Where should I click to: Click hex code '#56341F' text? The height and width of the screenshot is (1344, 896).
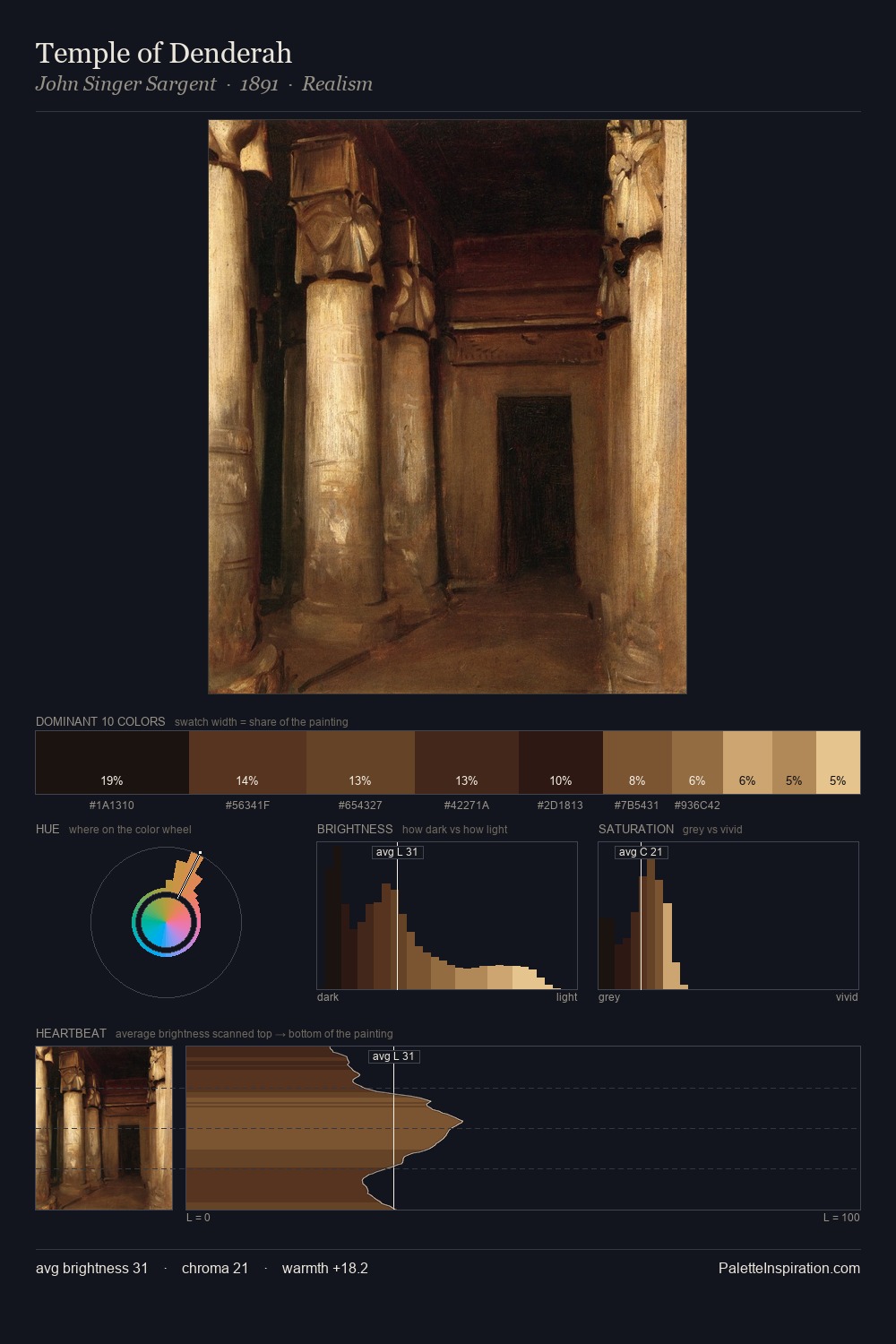[247, 806]
